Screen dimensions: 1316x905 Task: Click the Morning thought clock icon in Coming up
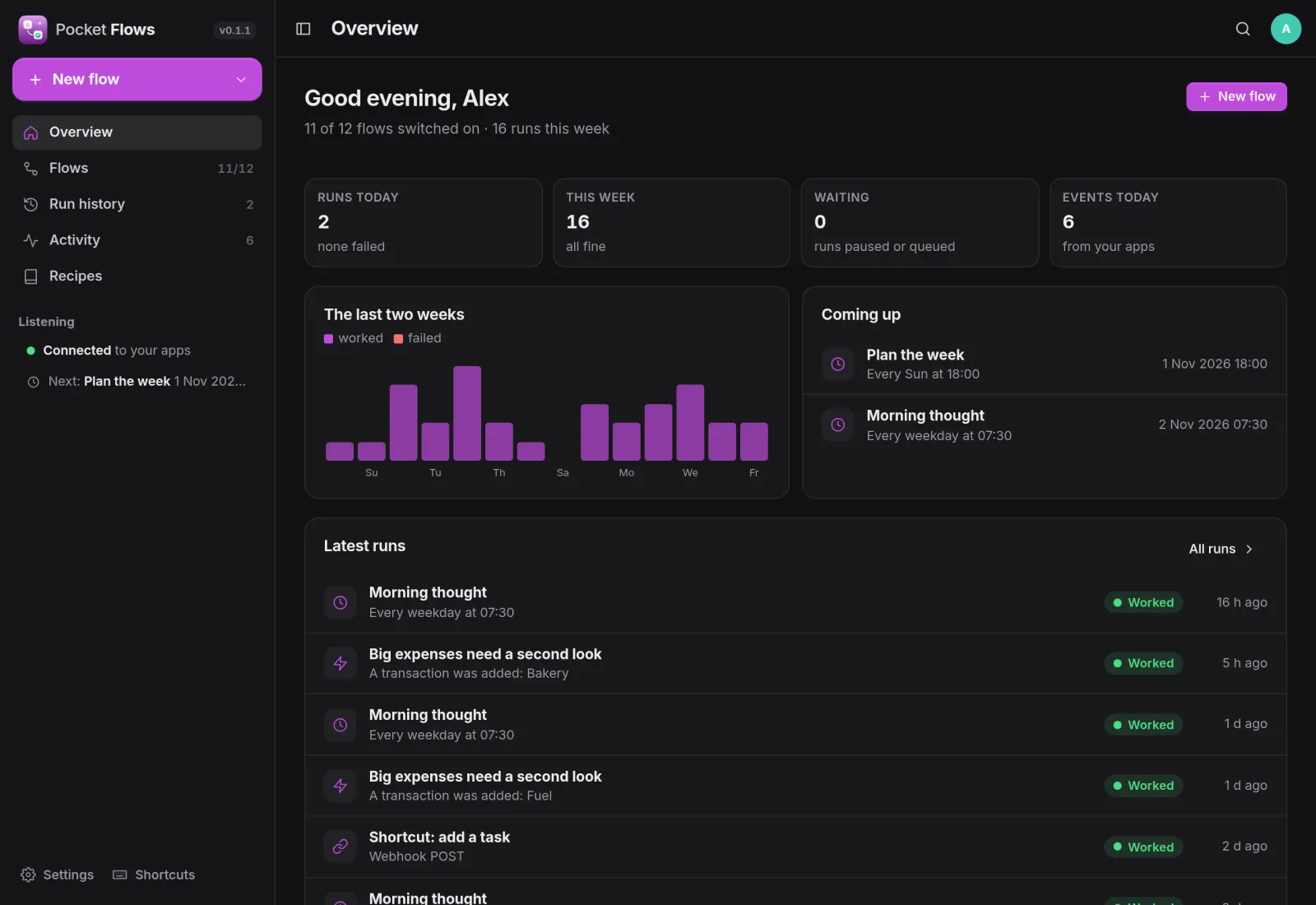[x=837, y=425]
